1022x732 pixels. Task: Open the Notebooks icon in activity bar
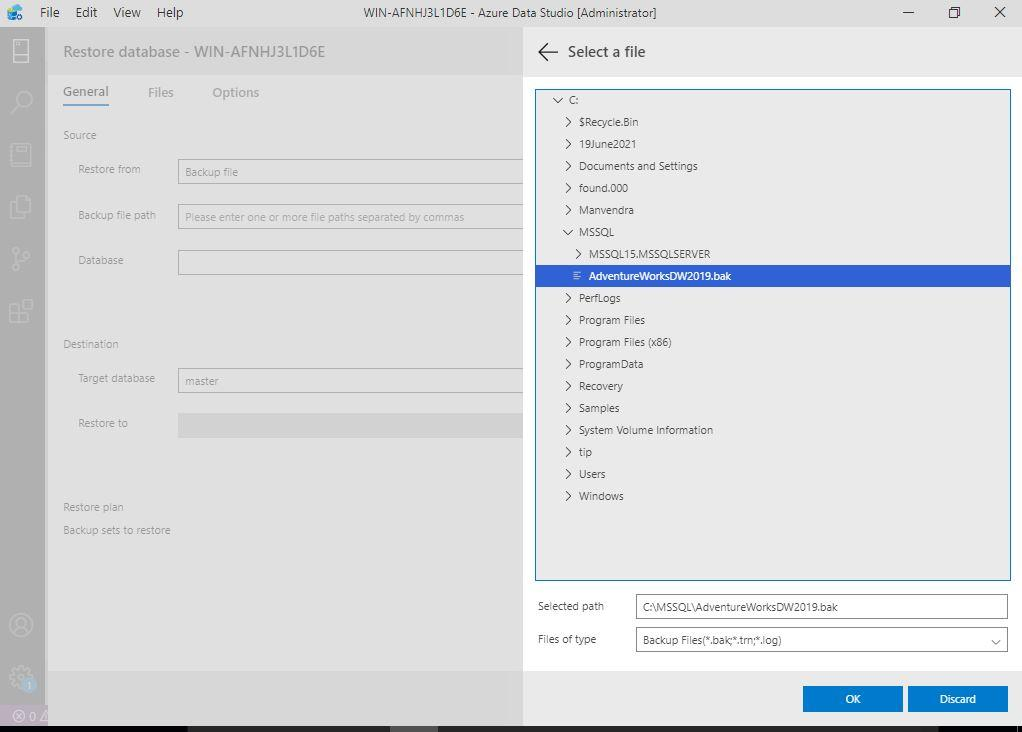[21, 154]
